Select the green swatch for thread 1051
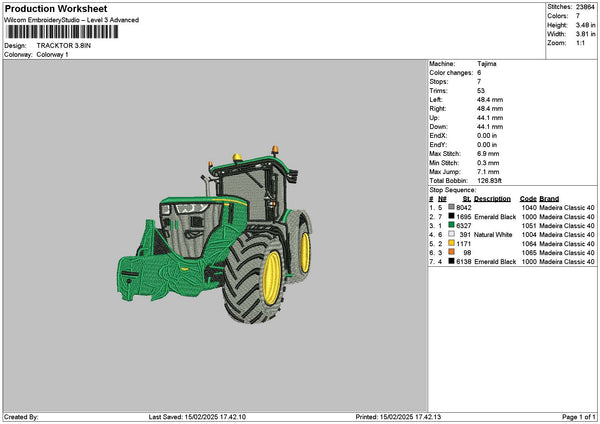 pyautogui.click(x=452, y=225)
